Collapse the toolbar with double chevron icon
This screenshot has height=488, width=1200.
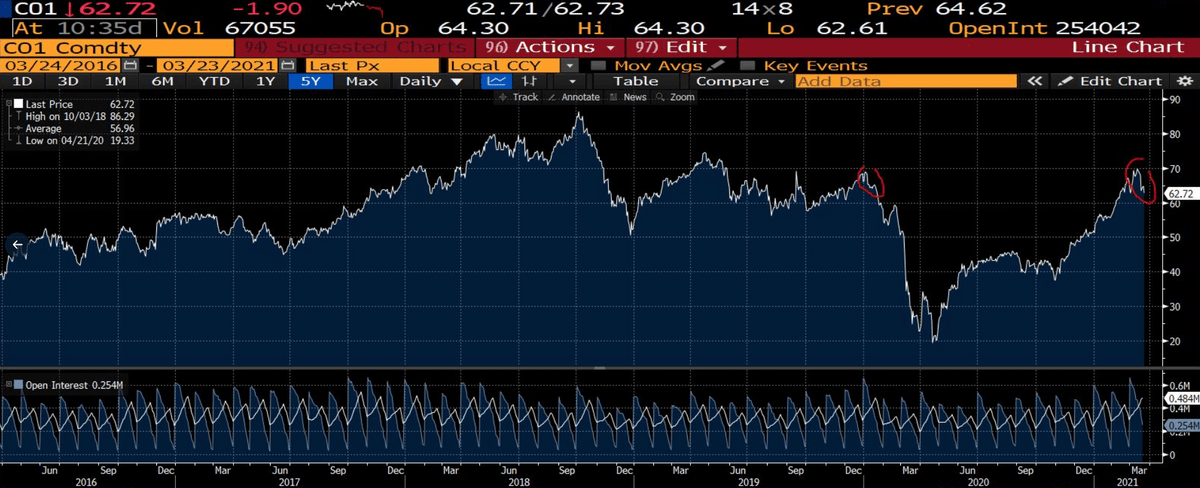click(1035, 81)
